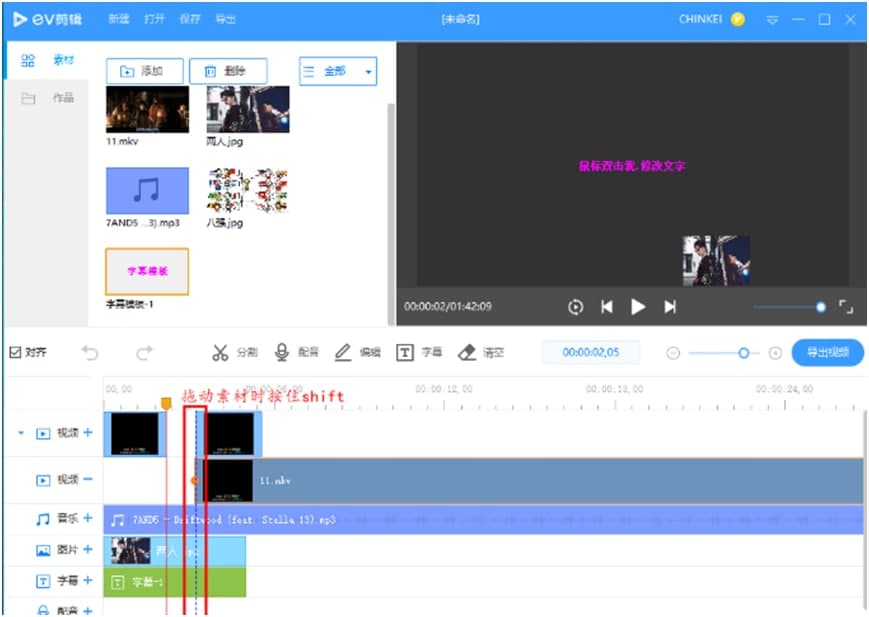
Task: Undo the last action
Action: click(90, 353)
